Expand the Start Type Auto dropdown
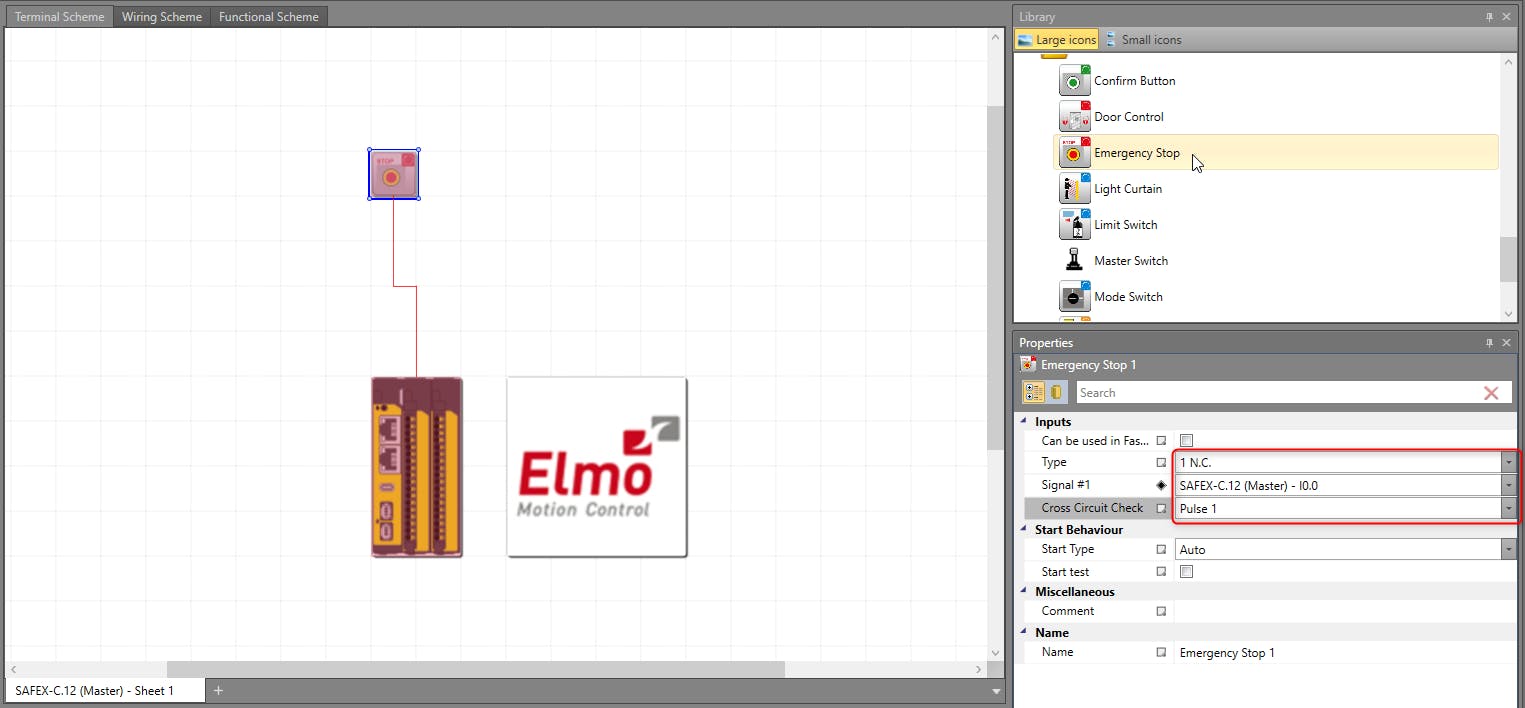 point(1507,550)
